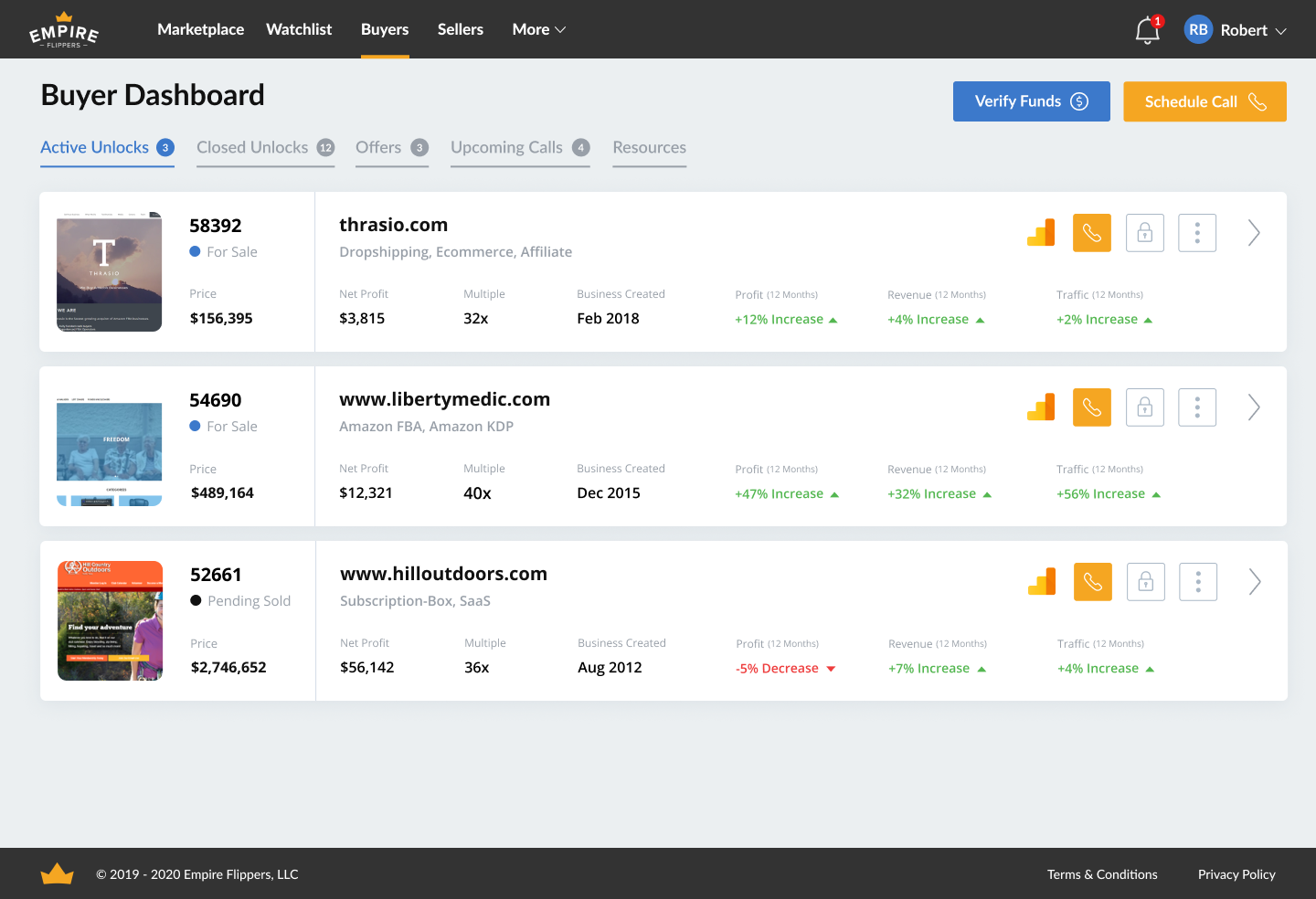Click the Amazon FBA, Amazon KDP category text
The image size is (1316, 899).
click(x=427, y=427)
